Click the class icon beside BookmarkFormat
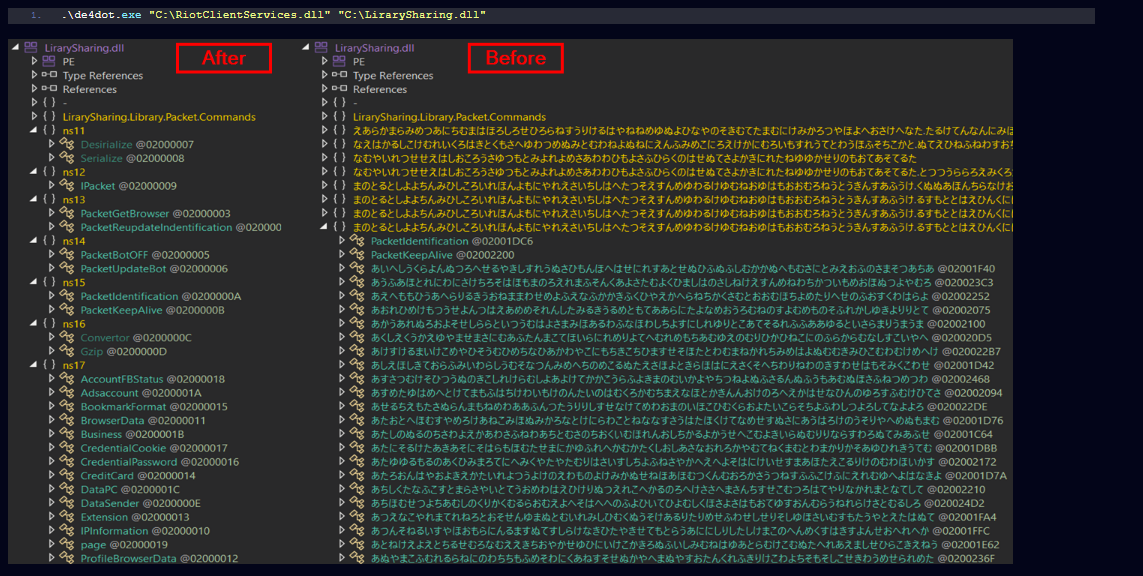This screenshot has width=1143, height=576. point(67,407)
